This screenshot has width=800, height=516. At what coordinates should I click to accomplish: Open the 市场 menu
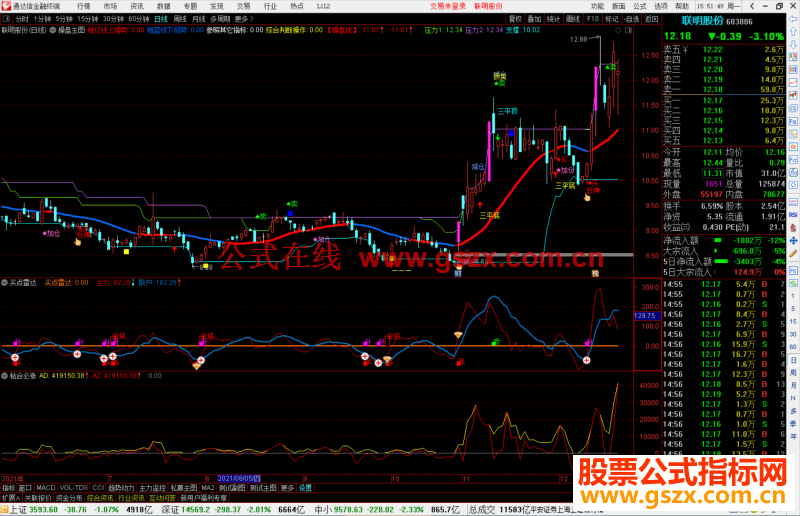110,6
